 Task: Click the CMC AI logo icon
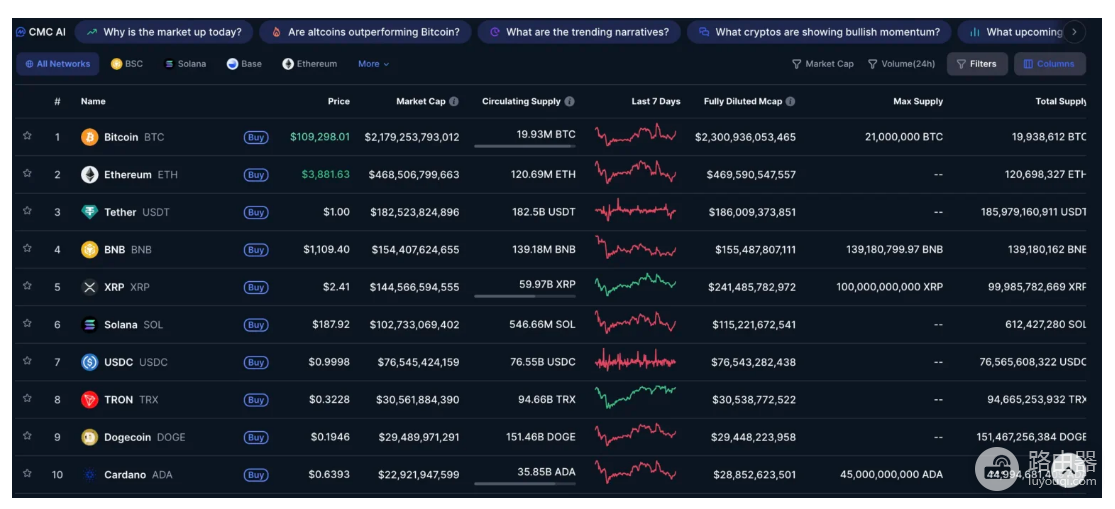coord(21,32)
